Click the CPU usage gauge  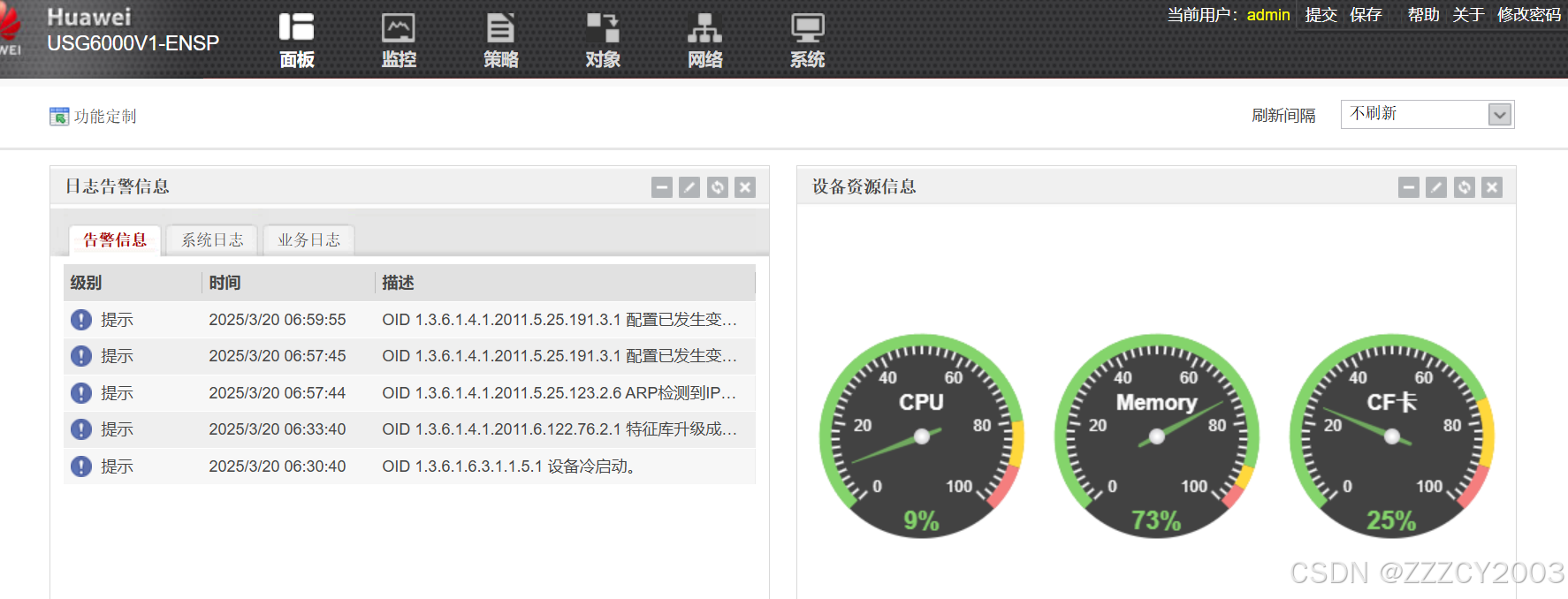(921, 436)
